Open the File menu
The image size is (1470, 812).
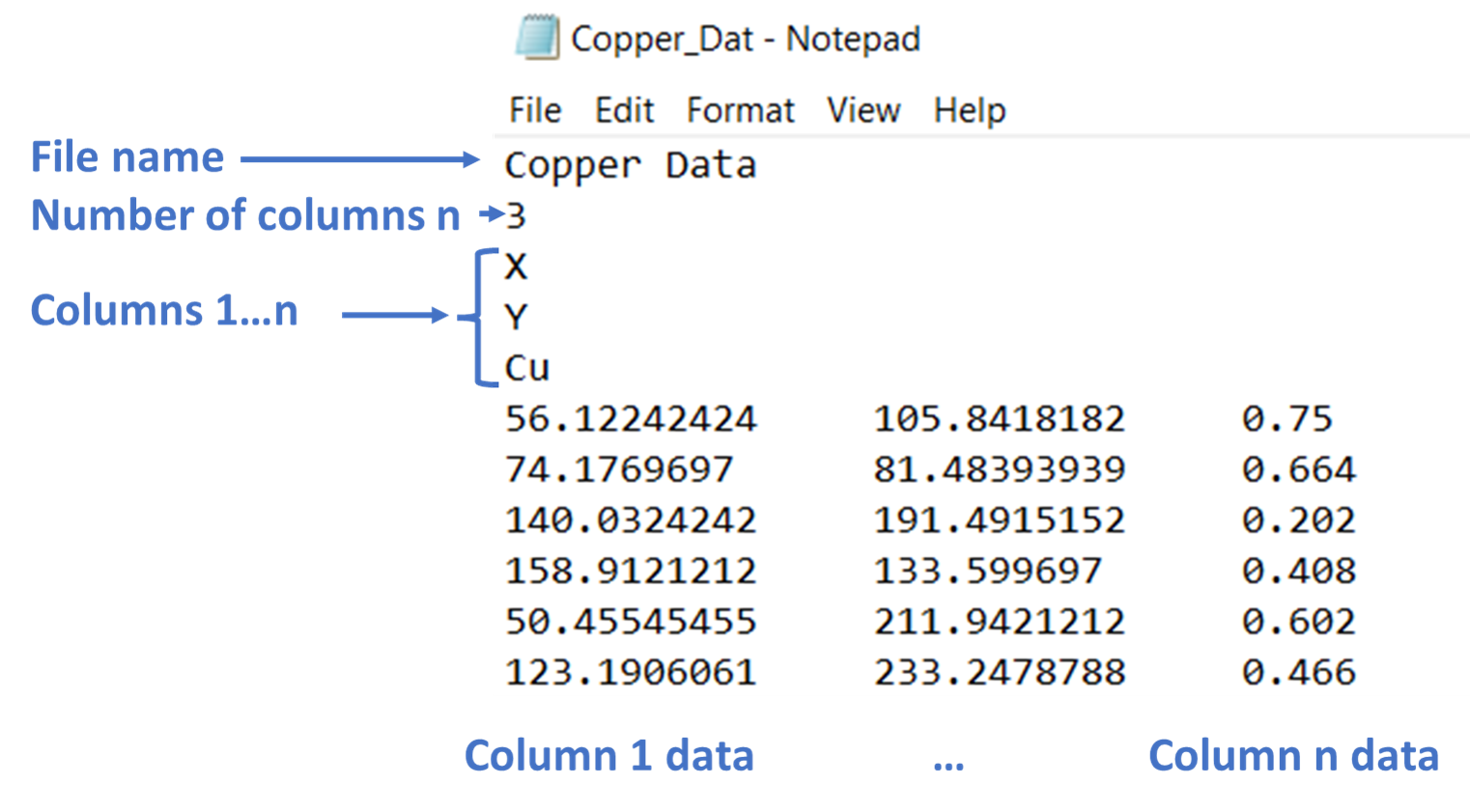[x=535, y=110]
